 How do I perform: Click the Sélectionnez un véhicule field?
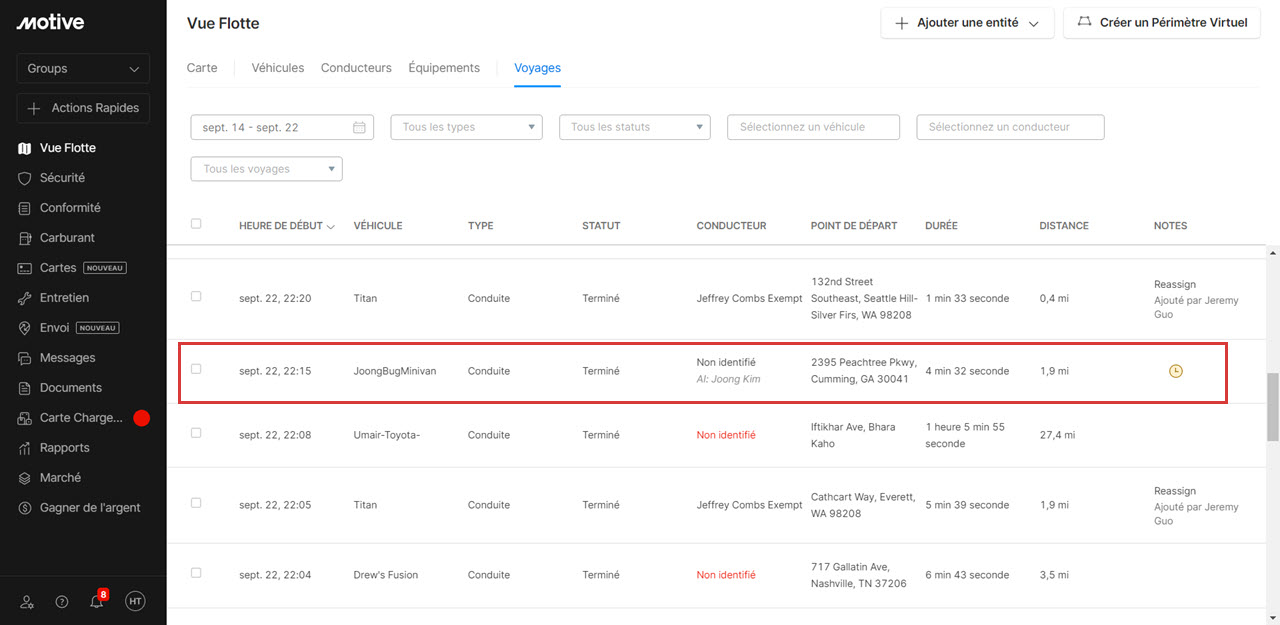tap(813, 127)
